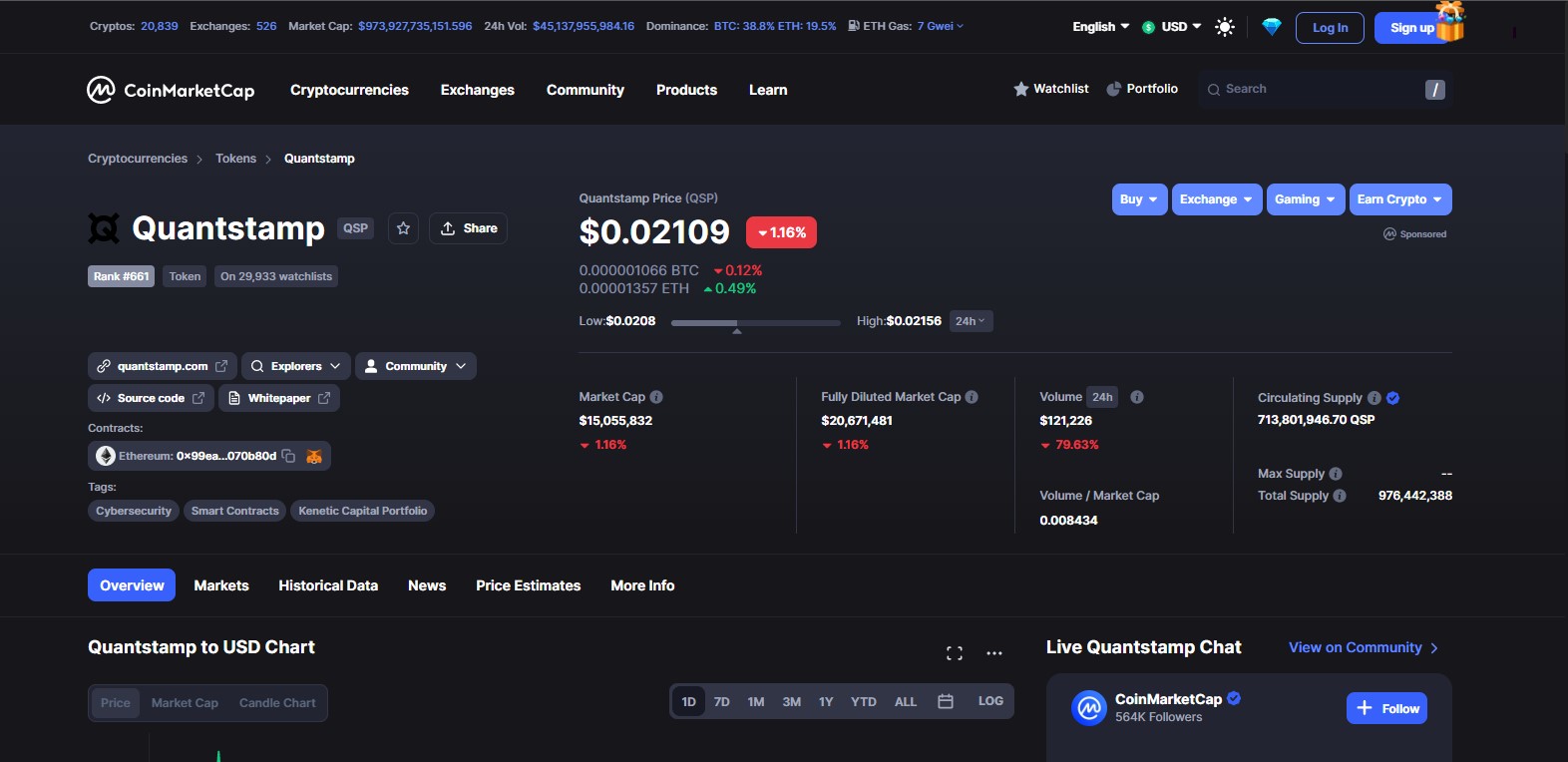Open the USD currency dropdown
The width and height of the screenshot is (1568, 762).
tap(1172, 27)
